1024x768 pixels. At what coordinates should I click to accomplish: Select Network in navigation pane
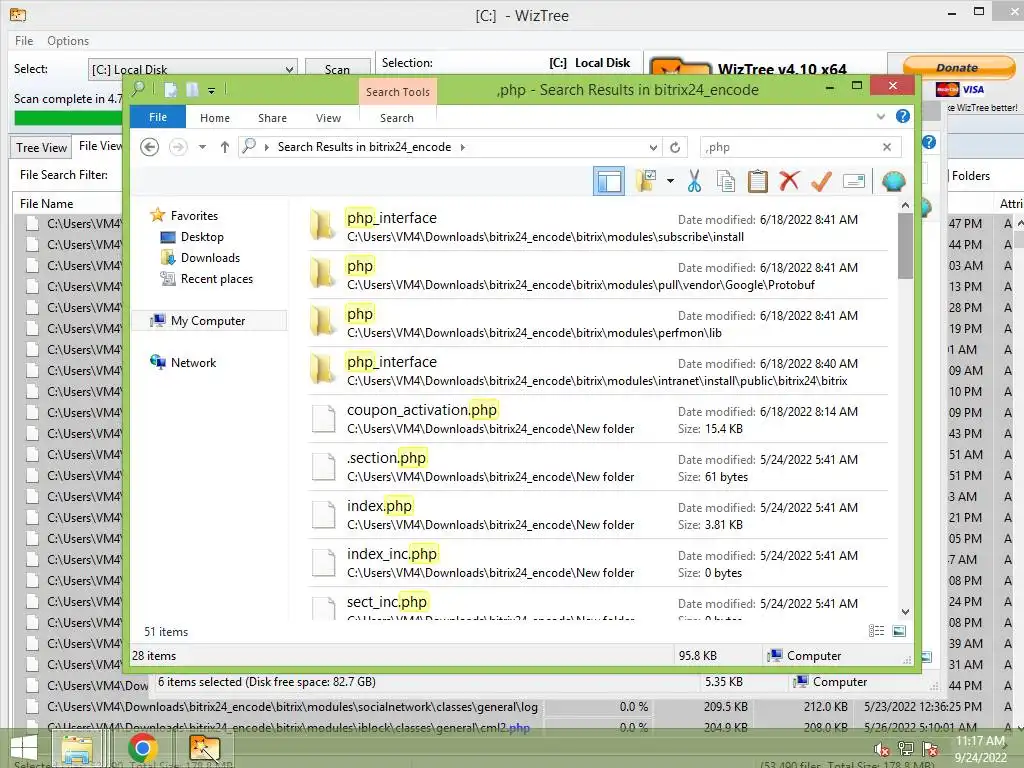tap(193, 362)
